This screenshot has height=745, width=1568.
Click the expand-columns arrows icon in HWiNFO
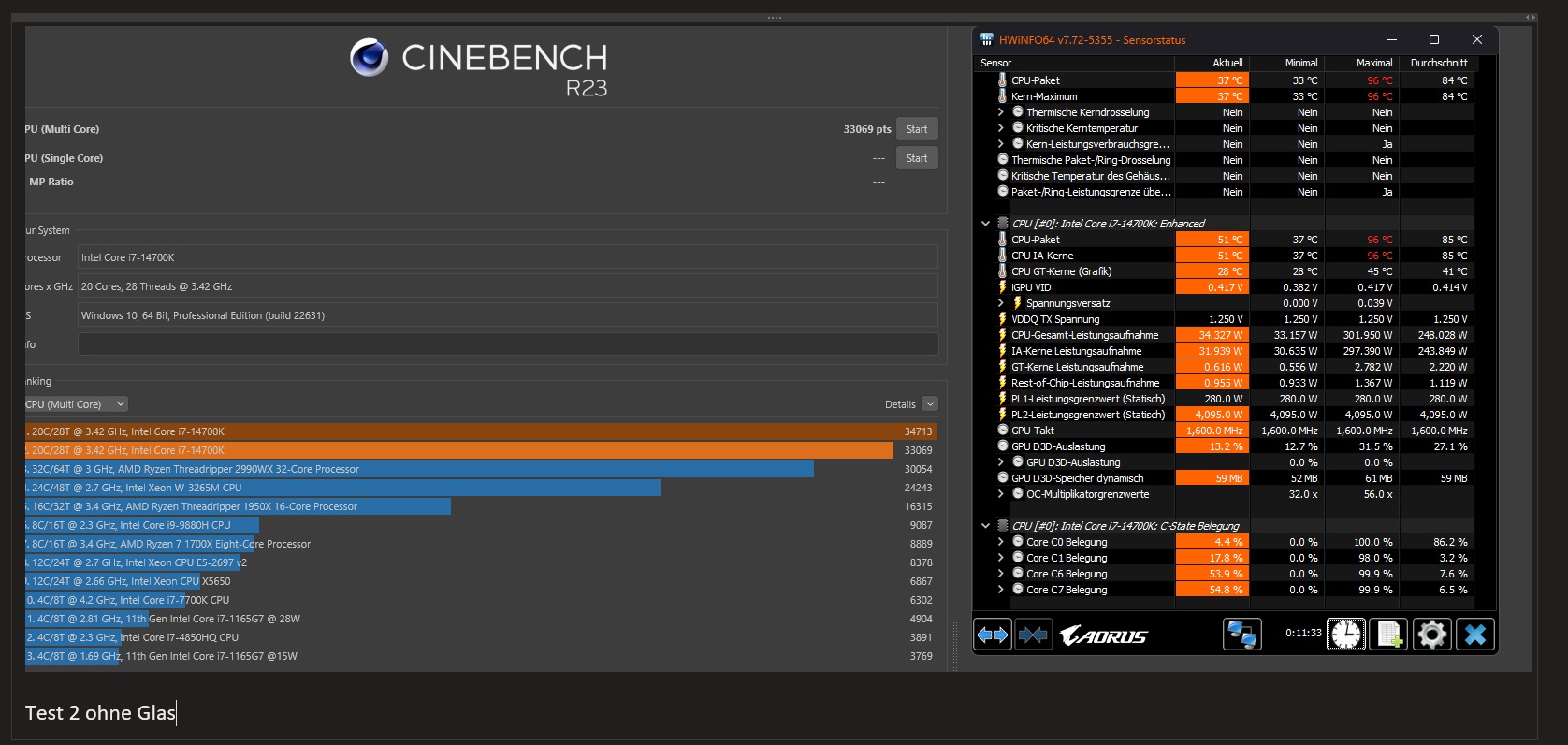[993, 635]
